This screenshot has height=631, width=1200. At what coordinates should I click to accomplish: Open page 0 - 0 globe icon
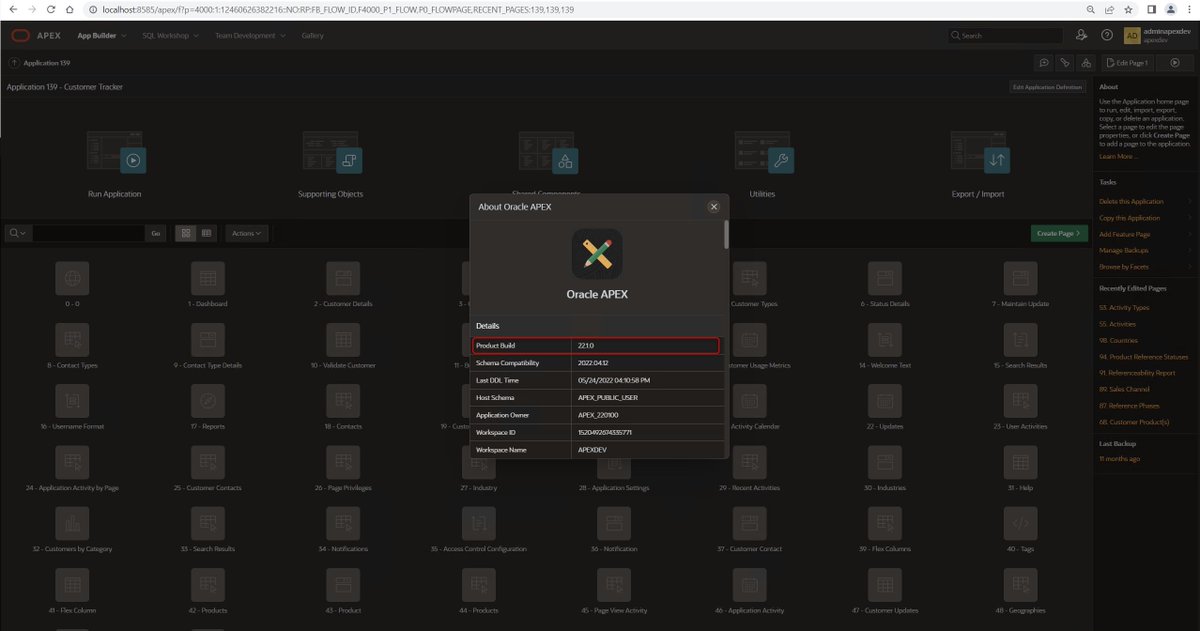coord(72,278)
